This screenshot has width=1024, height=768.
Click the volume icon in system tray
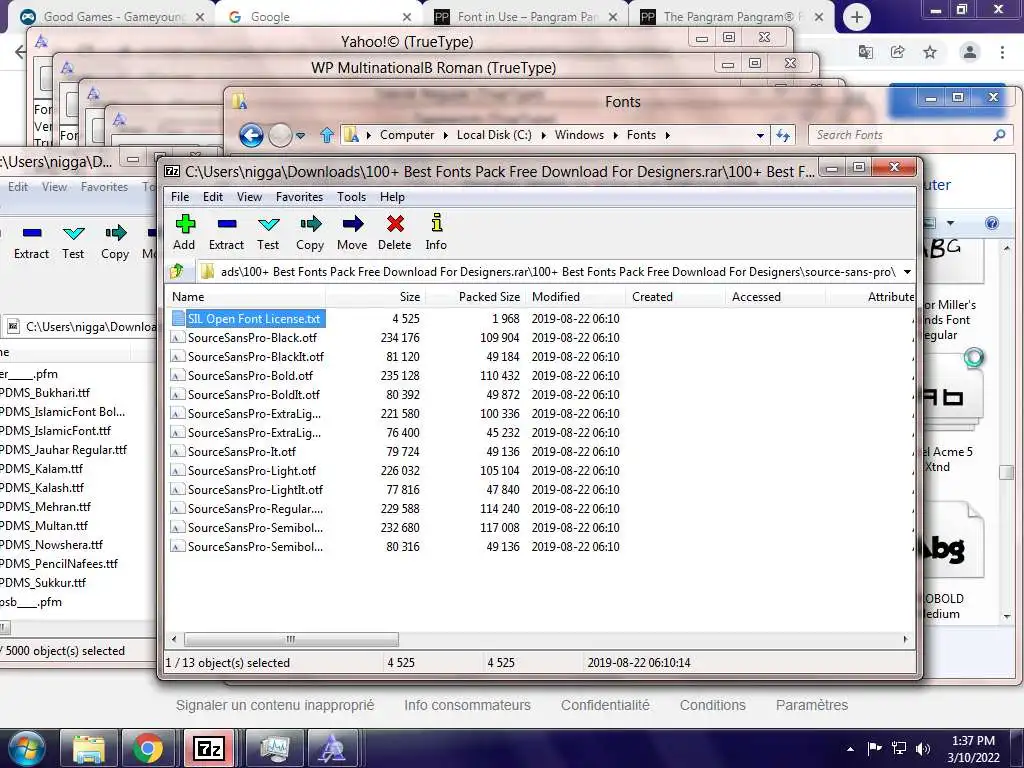coord(923,748)
